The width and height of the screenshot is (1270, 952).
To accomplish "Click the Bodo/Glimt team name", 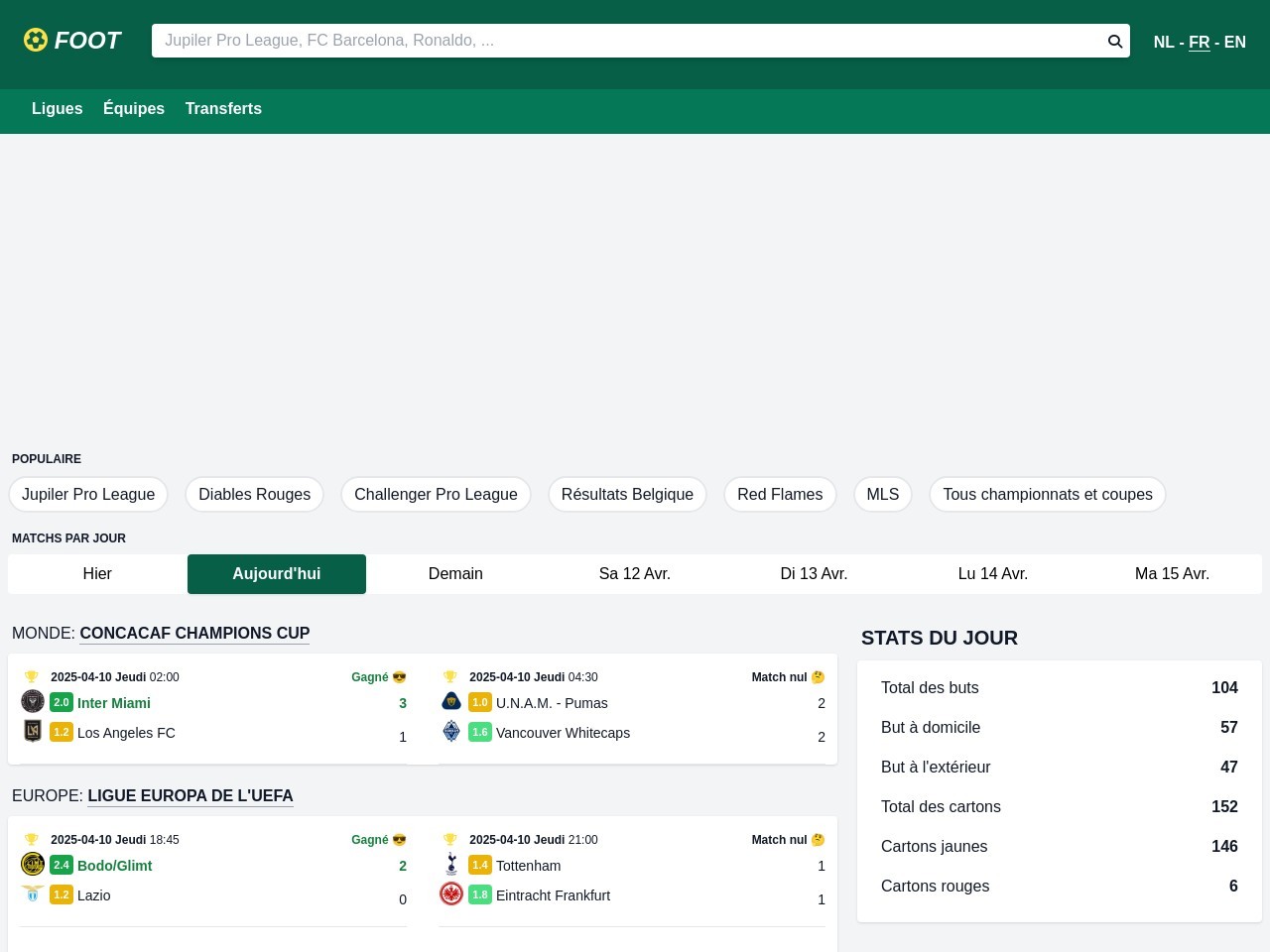I will pos(115,866).
